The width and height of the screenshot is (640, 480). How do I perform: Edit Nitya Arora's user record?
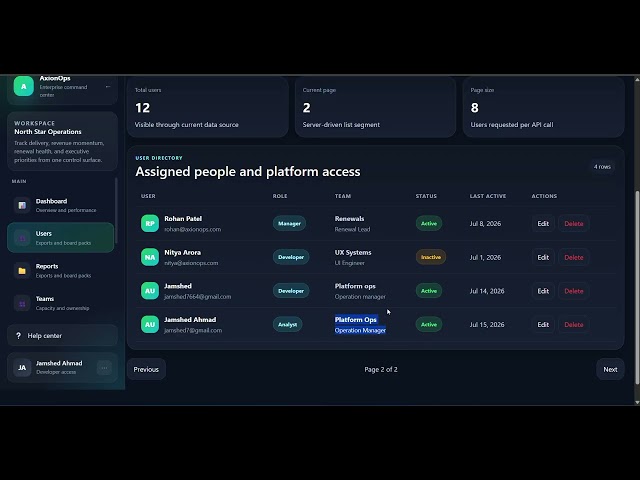point(543,257)
